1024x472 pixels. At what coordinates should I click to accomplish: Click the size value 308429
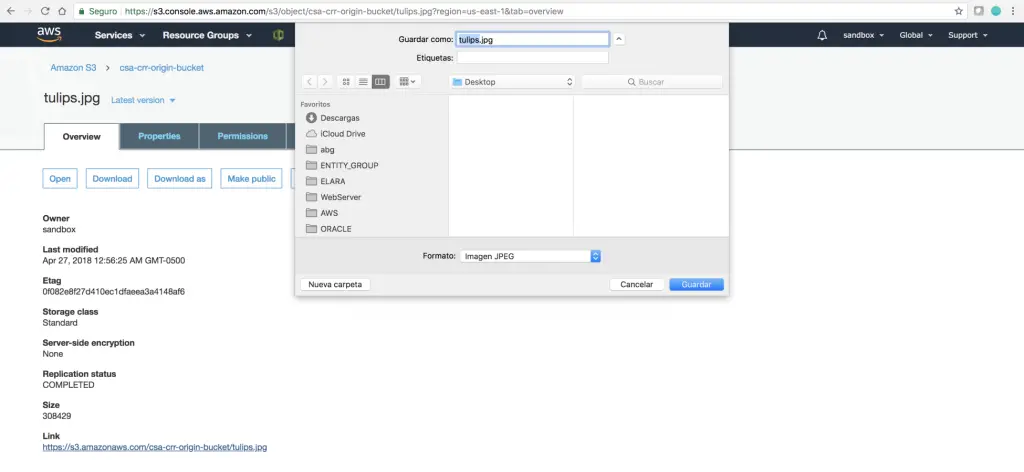pos(57,416)
